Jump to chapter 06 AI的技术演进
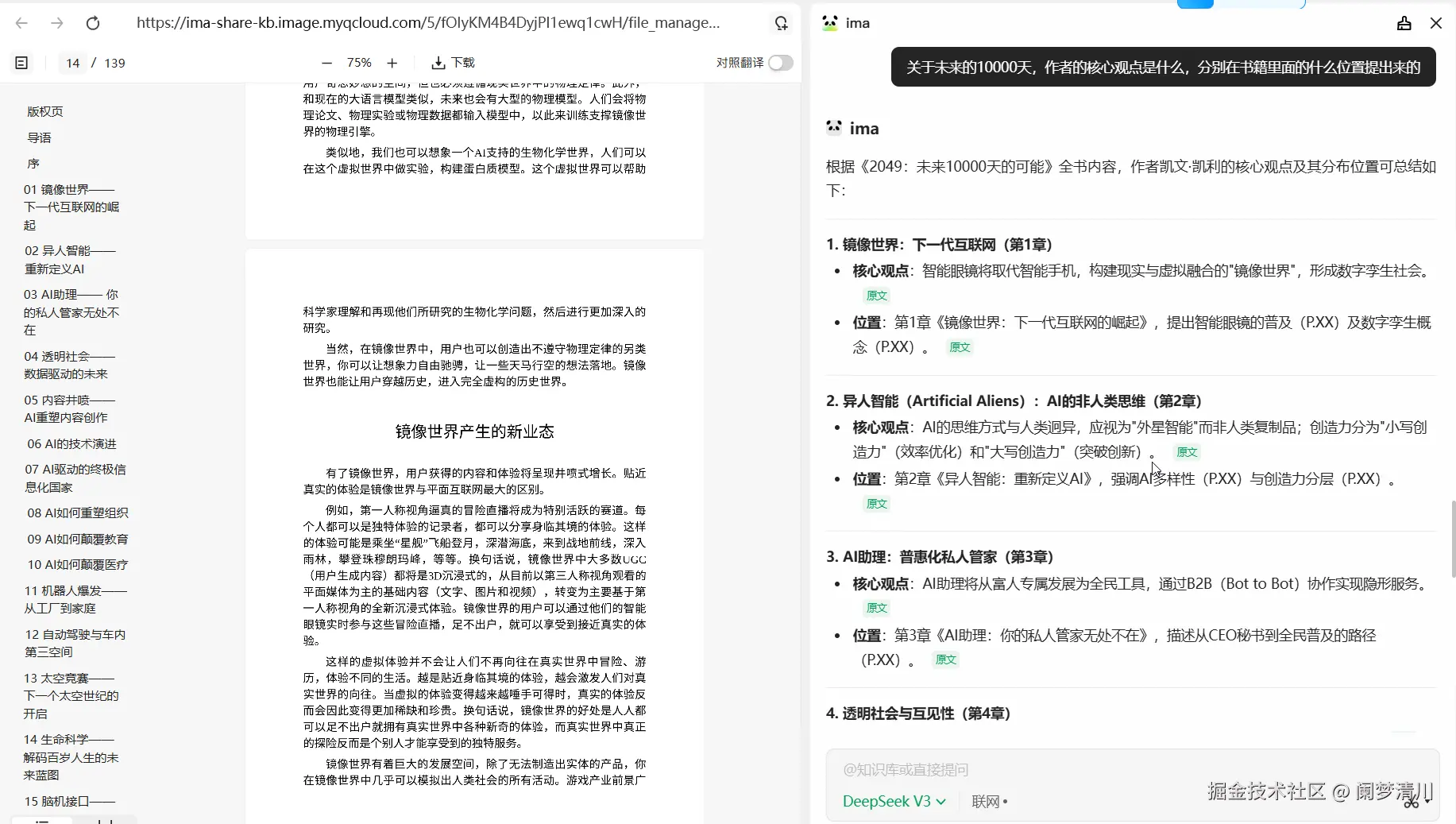 coord(72,443)
